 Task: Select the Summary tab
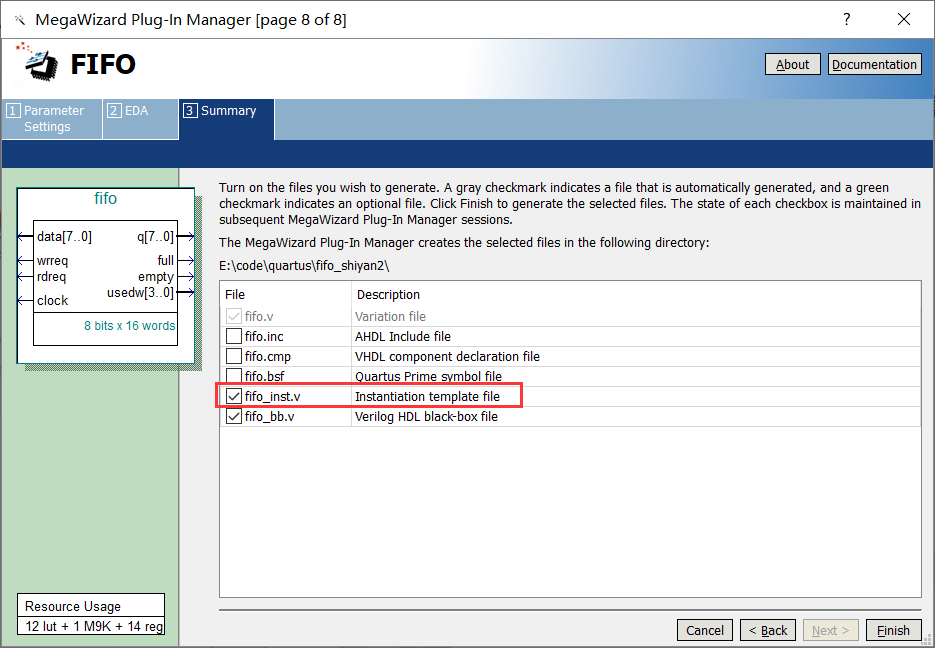[x=227, y=119]
